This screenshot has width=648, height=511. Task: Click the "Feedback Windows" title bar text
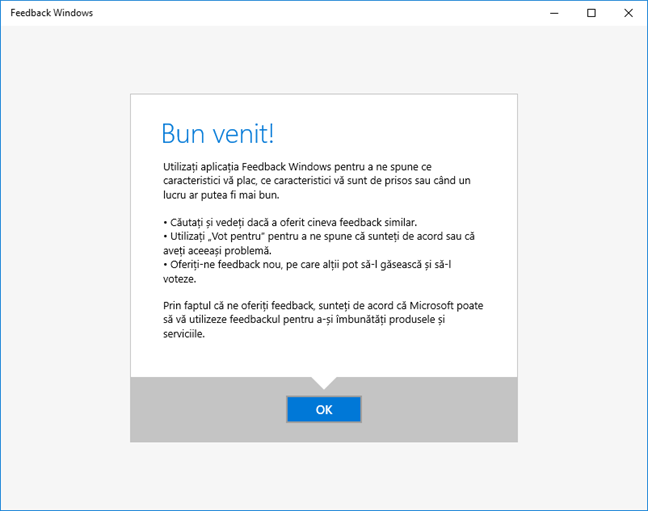[x=52, y=13]
